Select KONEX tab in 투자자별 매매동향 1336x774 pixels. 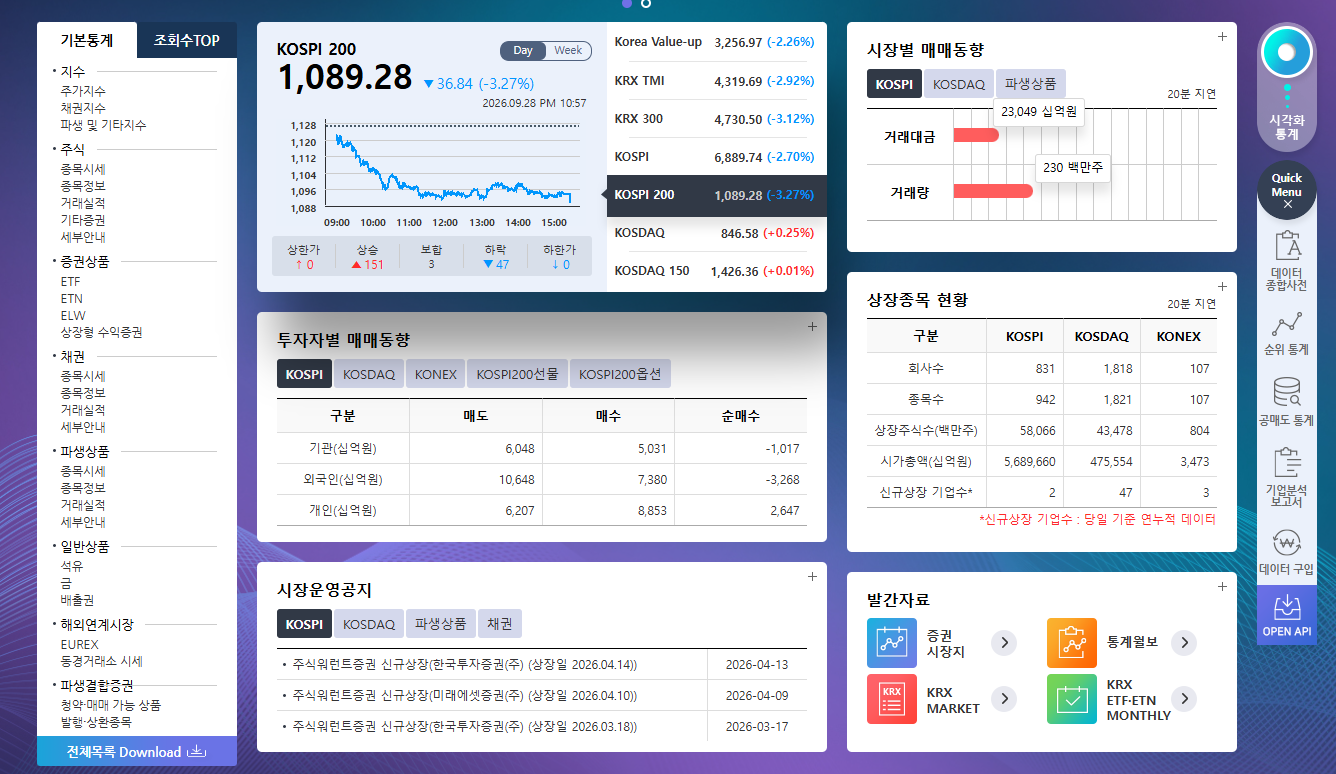pos(436,374)
